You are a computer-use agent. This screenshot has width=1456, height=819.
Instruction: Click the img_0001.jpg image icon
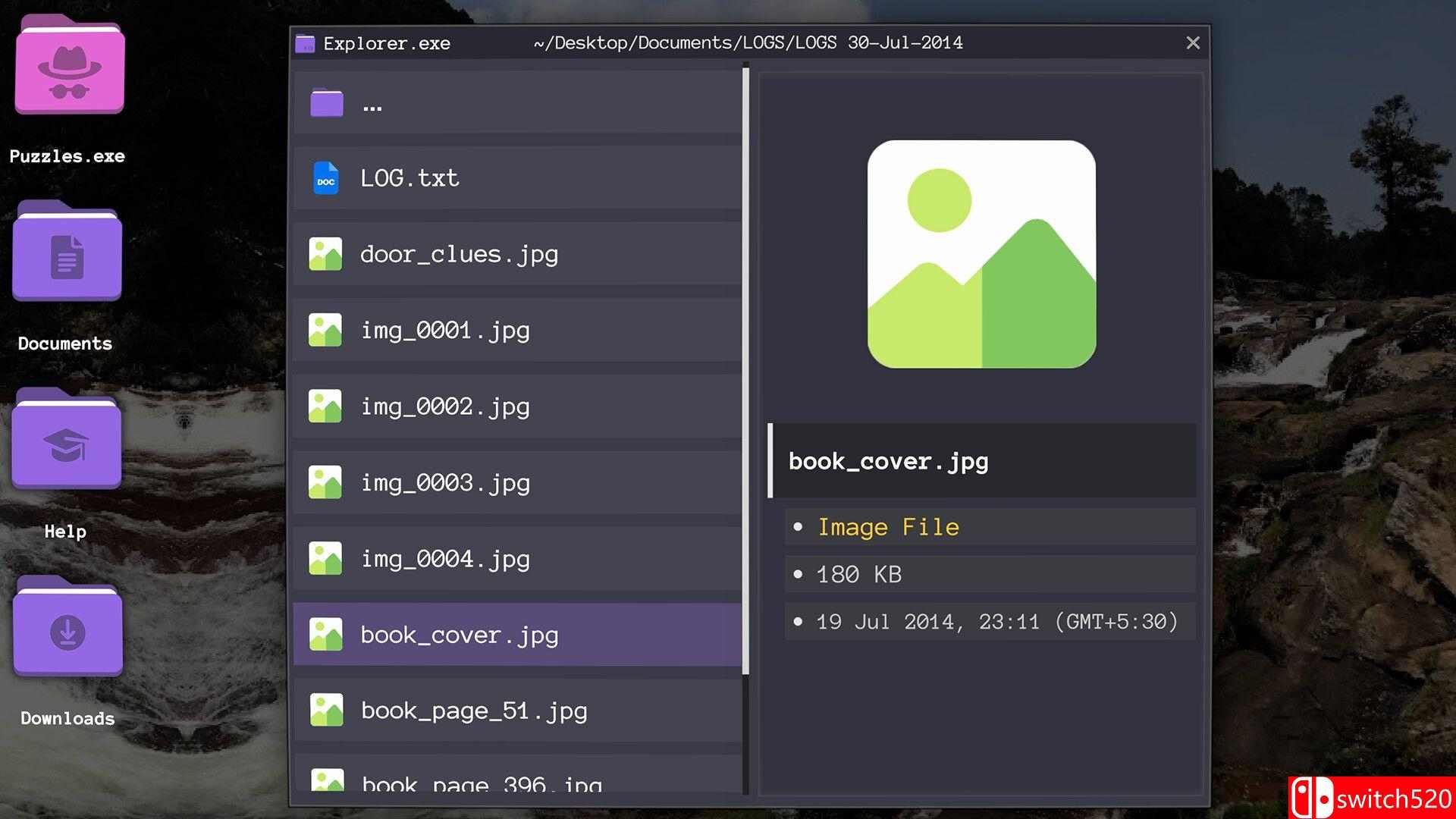[x=325, y=331]
